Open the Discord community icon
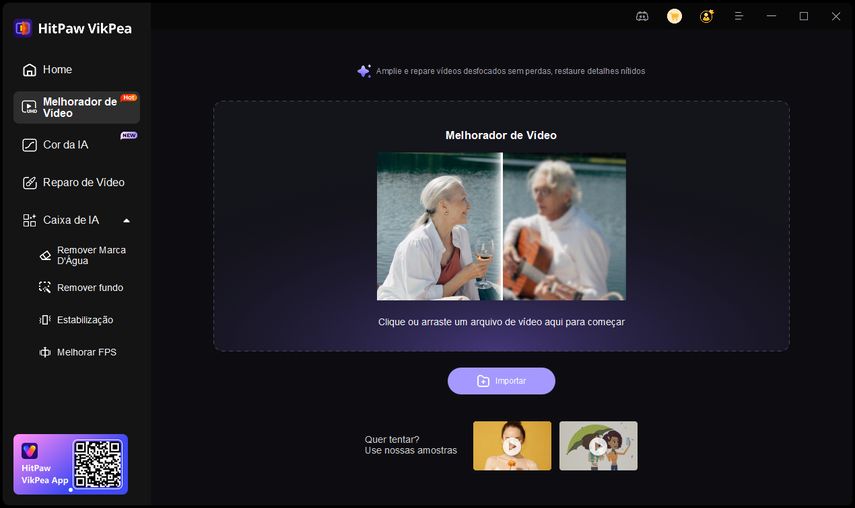 tap(642, 16)
